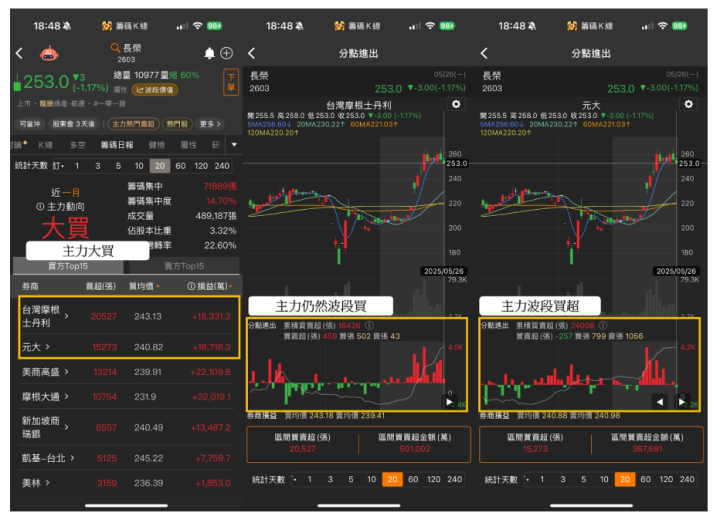Viewport: 720px width, 523px height.
Task: Open the AI robot assistant icon
Action: [49, 54]
